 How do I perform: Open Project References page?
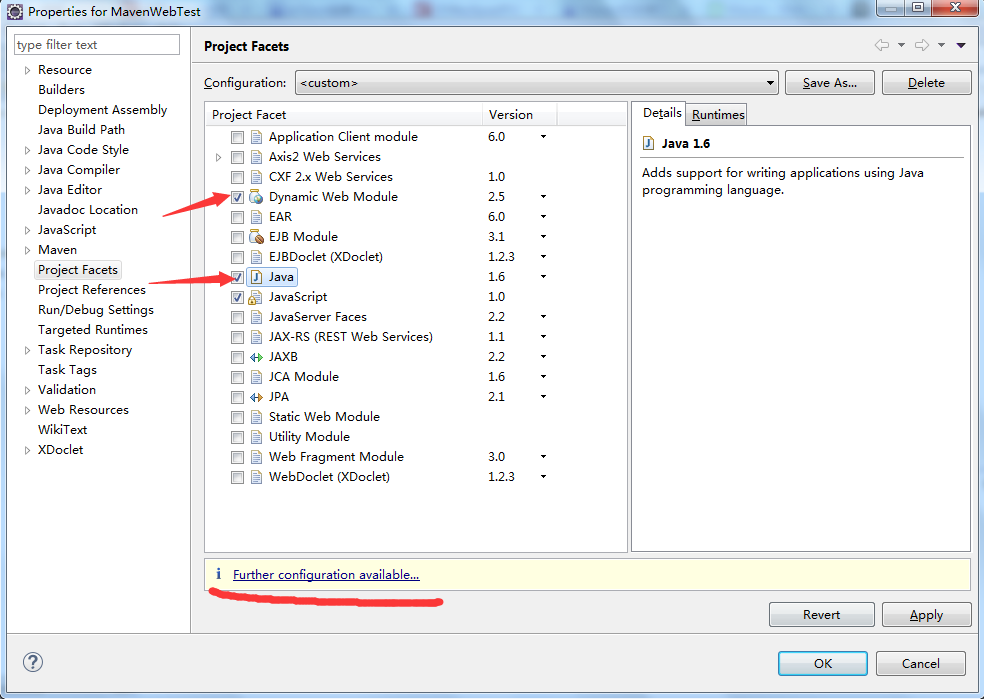click(x=92, y=290)
